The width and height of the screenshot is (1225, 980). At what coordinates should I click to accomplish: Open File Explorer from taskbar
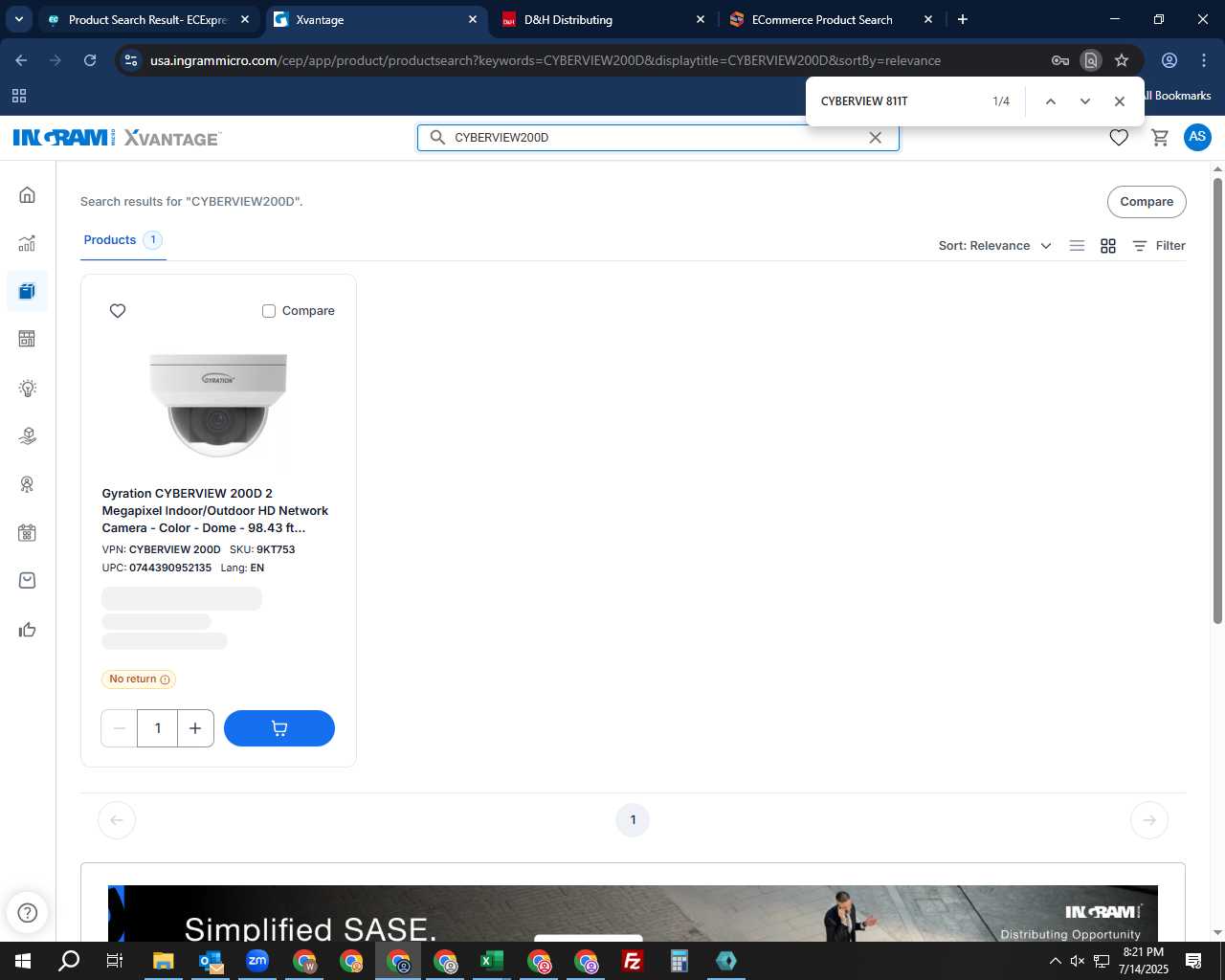[x=163, y=961]
